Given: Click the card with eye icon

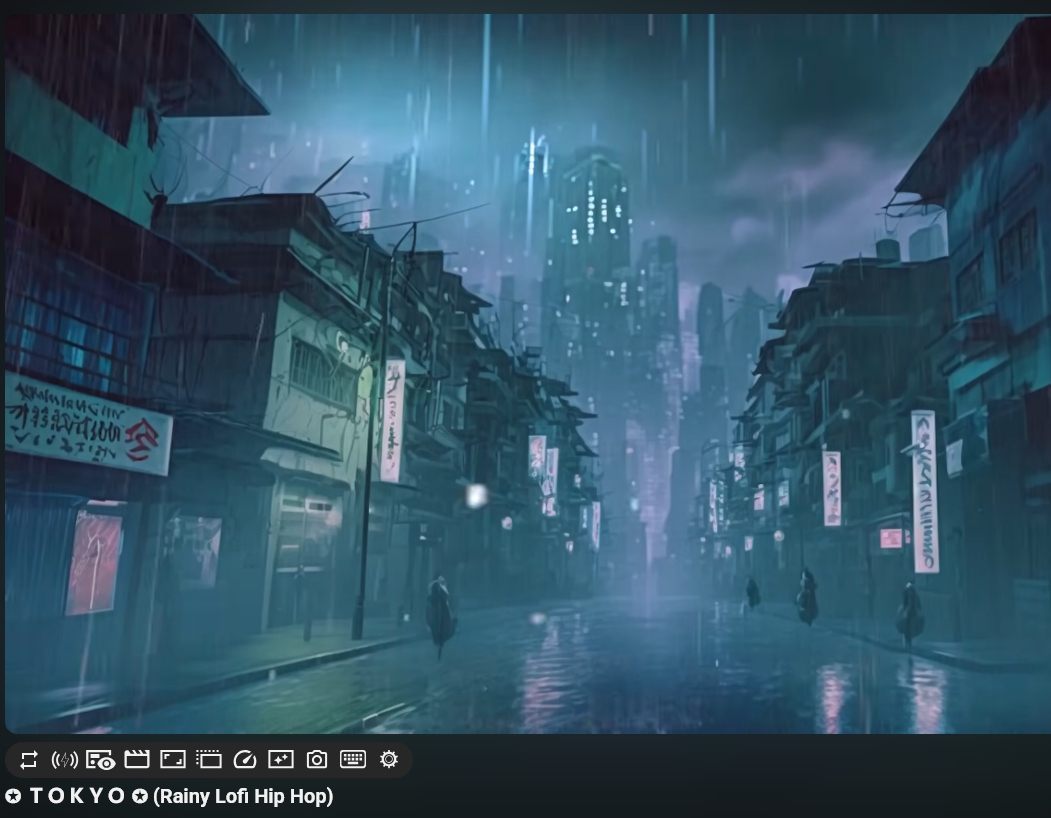Looking at the screenshot, I should (101, 760).
